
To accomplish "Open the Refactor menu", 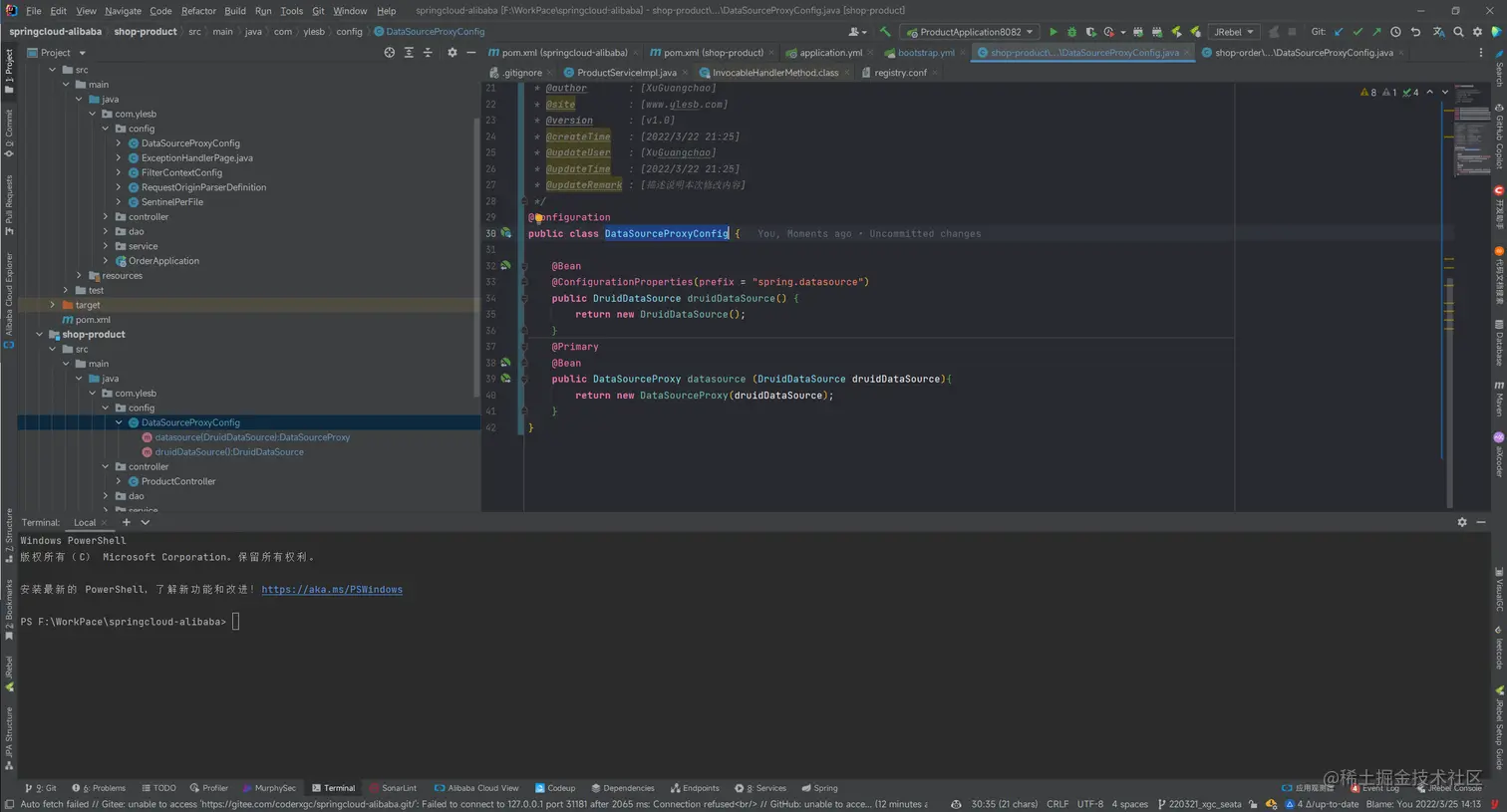I will click(x=198, y=11).
